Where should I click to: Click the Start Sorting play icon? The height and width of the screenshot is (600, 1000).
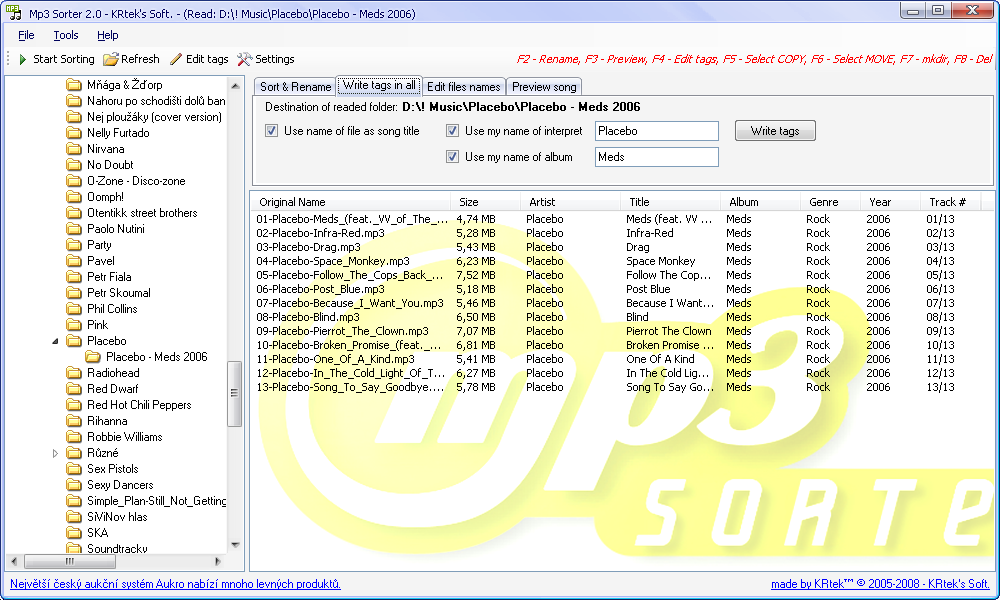tap(23, 59)
